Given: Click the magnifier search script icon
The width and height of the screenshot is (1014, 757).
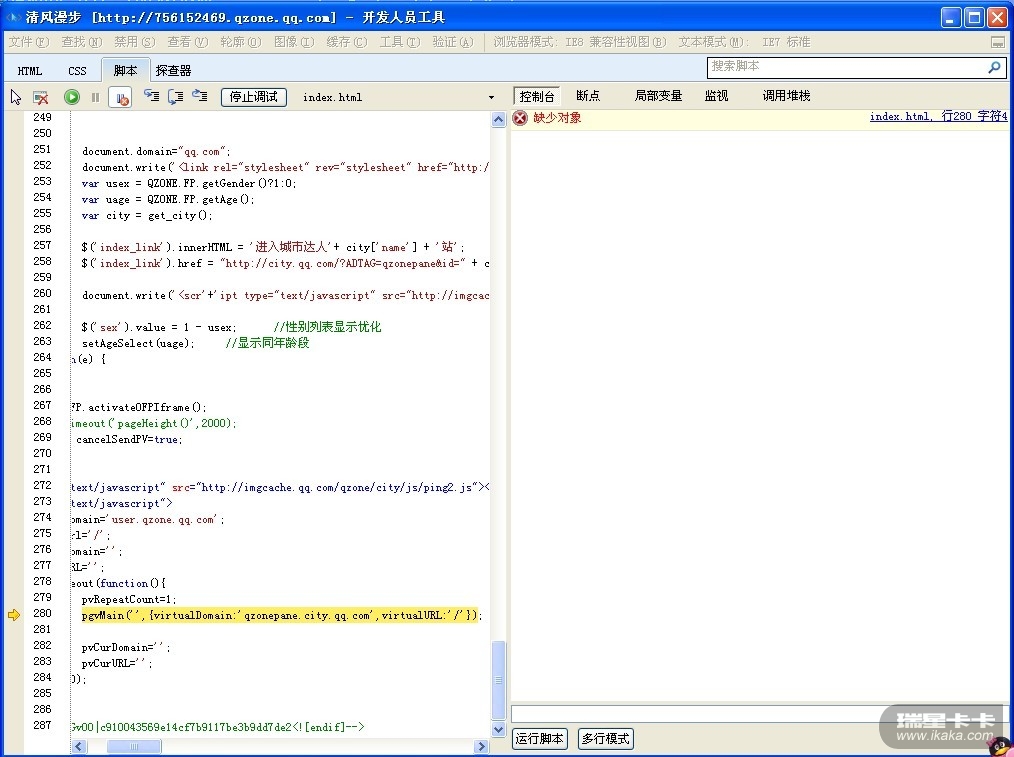Looking at the screenshot, I should pyautogui.click(x=994, y=67).
